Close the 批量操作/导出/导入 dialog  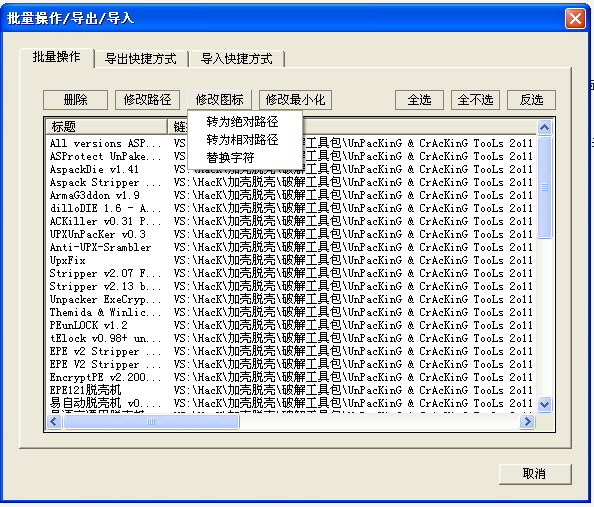coord(575,18)
